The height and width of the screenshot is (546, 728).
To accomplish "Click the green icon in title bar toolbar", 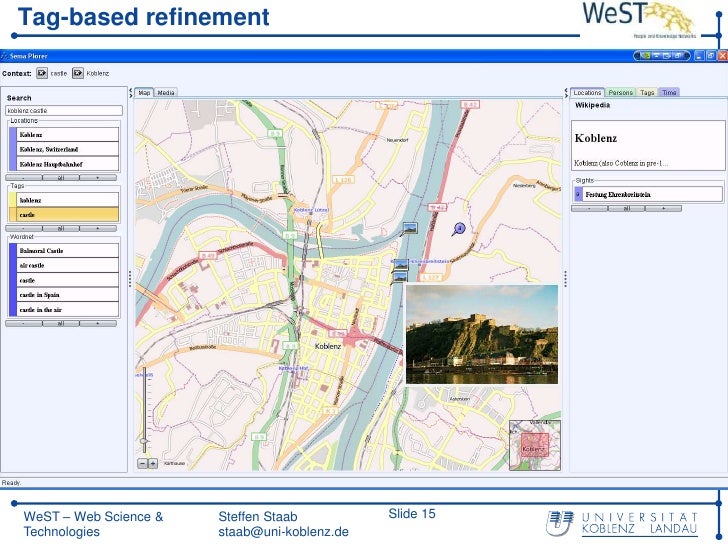I will 646,56.
